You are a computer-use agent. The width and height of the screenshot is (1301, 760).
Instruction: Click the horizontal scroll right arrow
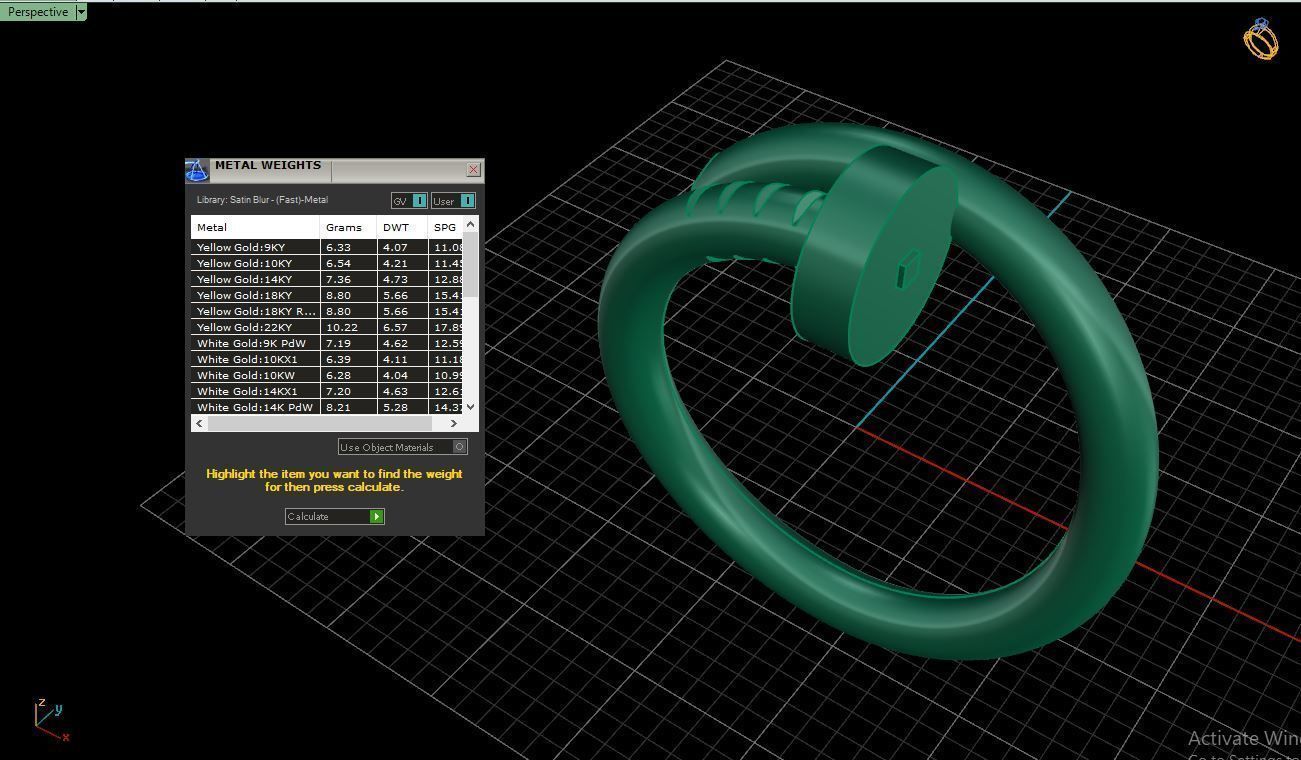pyautogui.click(x=454, y=423)
